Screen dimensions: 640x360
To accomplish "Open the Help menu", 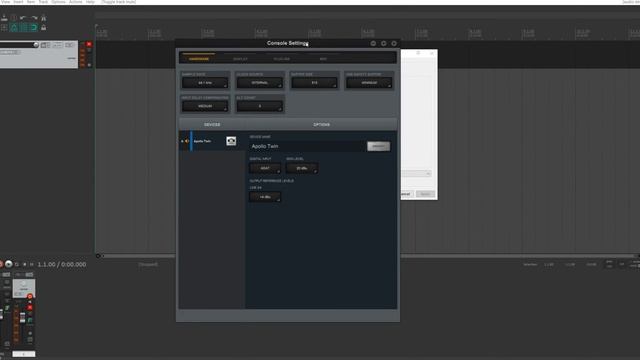I will pos(90,2).
